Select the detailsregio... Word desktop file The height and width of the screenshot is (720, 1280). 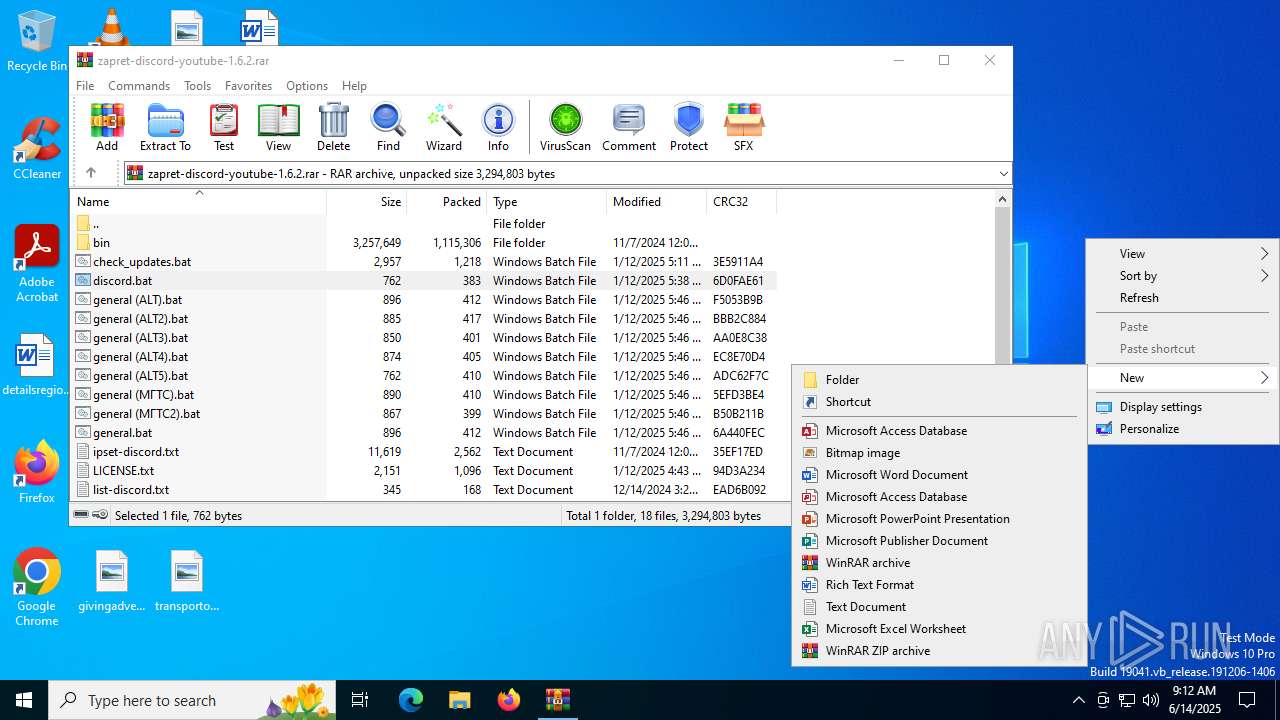click(x=37, y=365)
